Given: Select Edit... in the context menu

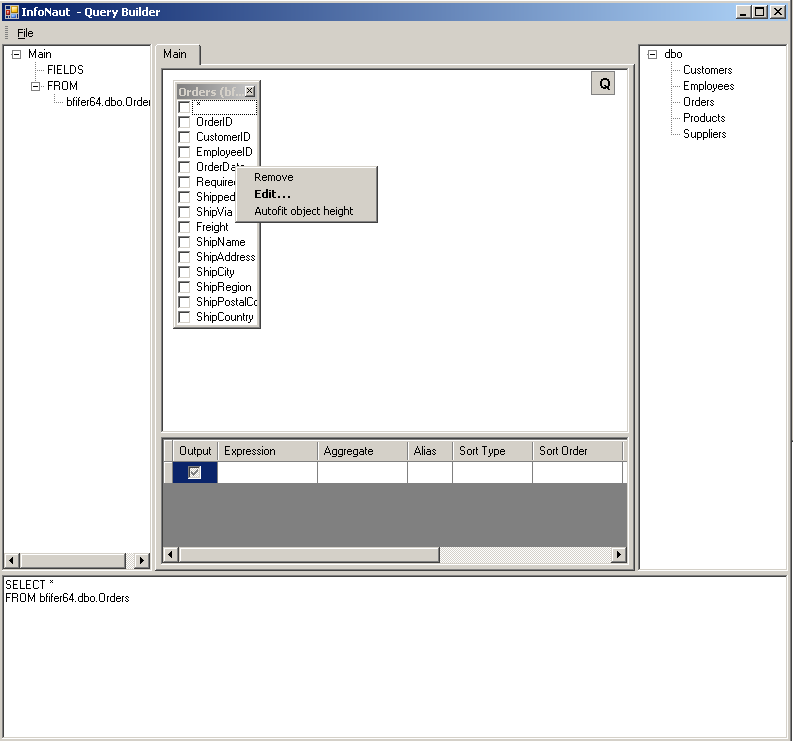Looking at the screenshot, I should 272,194.
